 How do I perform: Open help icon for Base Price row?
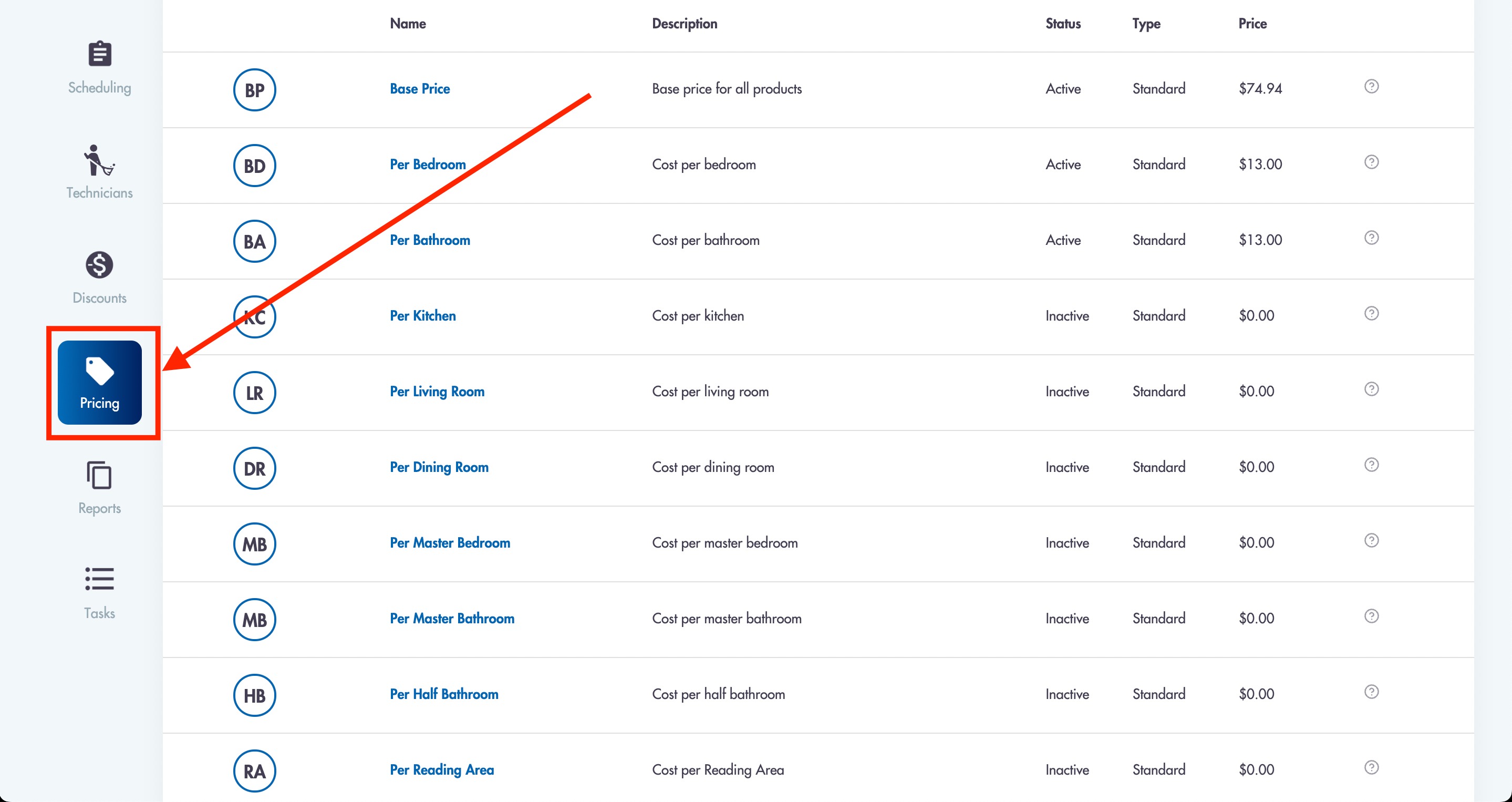(x=1371, y=86)
